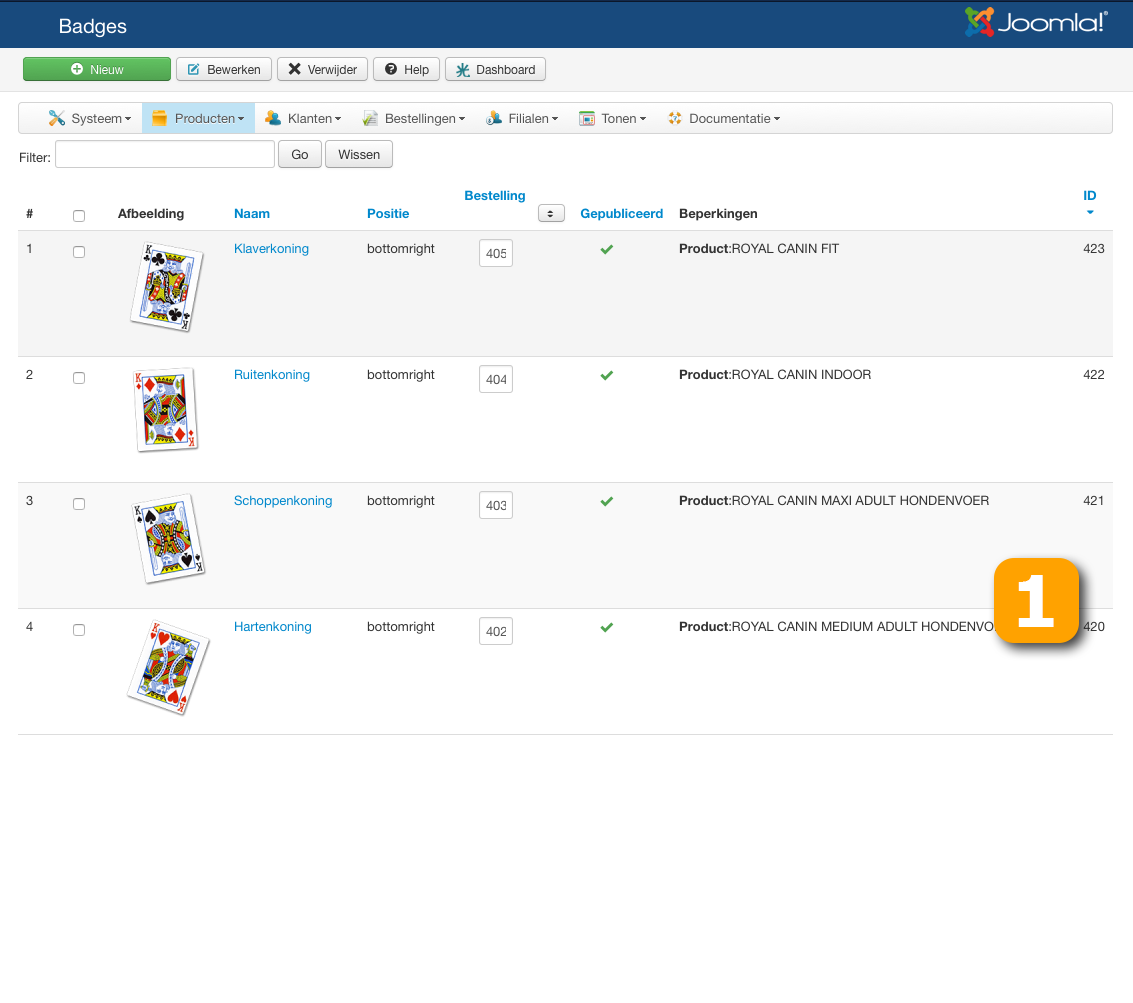Click the king of clubs thumbnail

(167, 287)
